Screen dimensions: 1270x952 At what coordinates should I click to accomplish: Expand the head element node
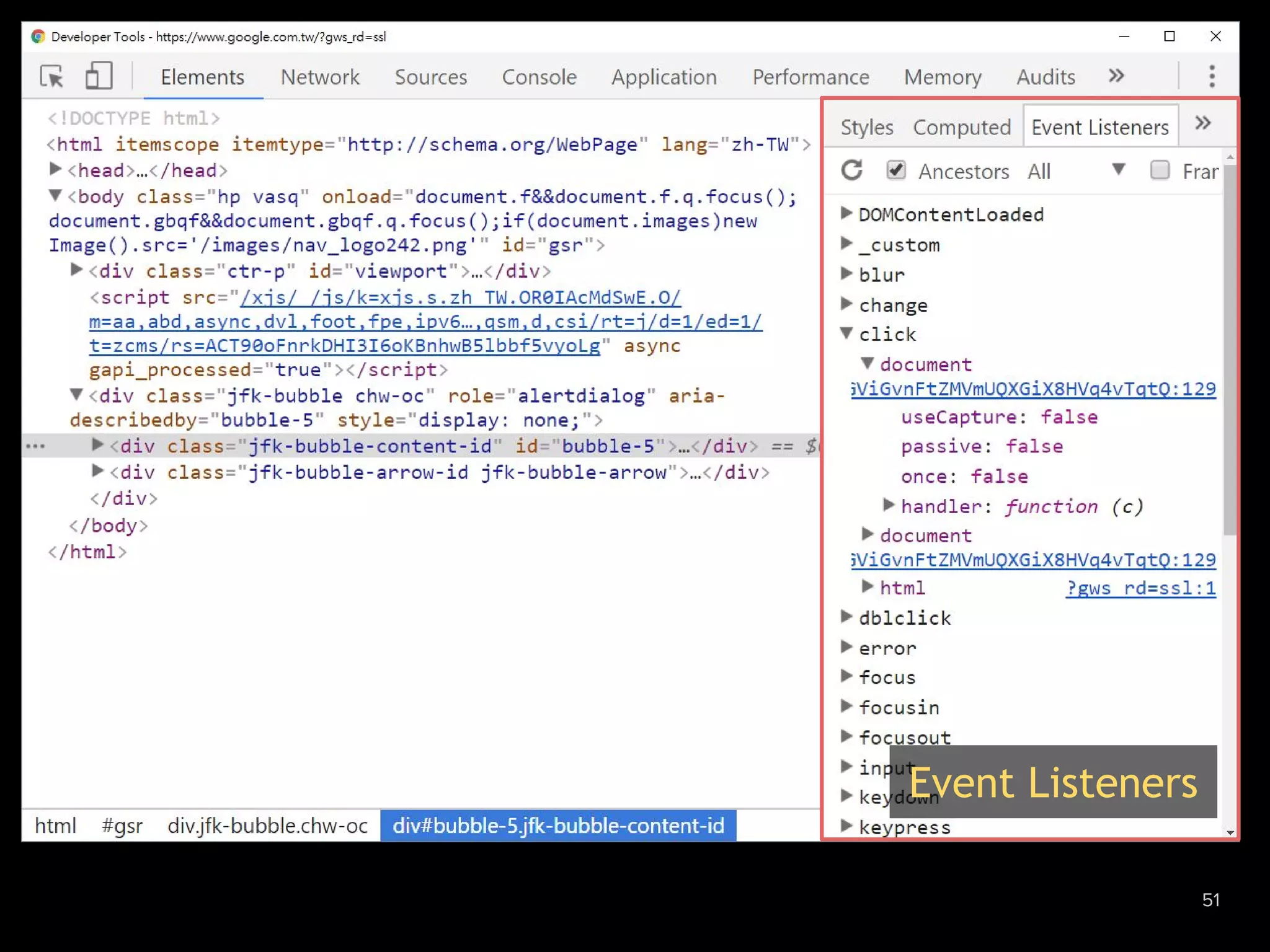coord(55,169)
